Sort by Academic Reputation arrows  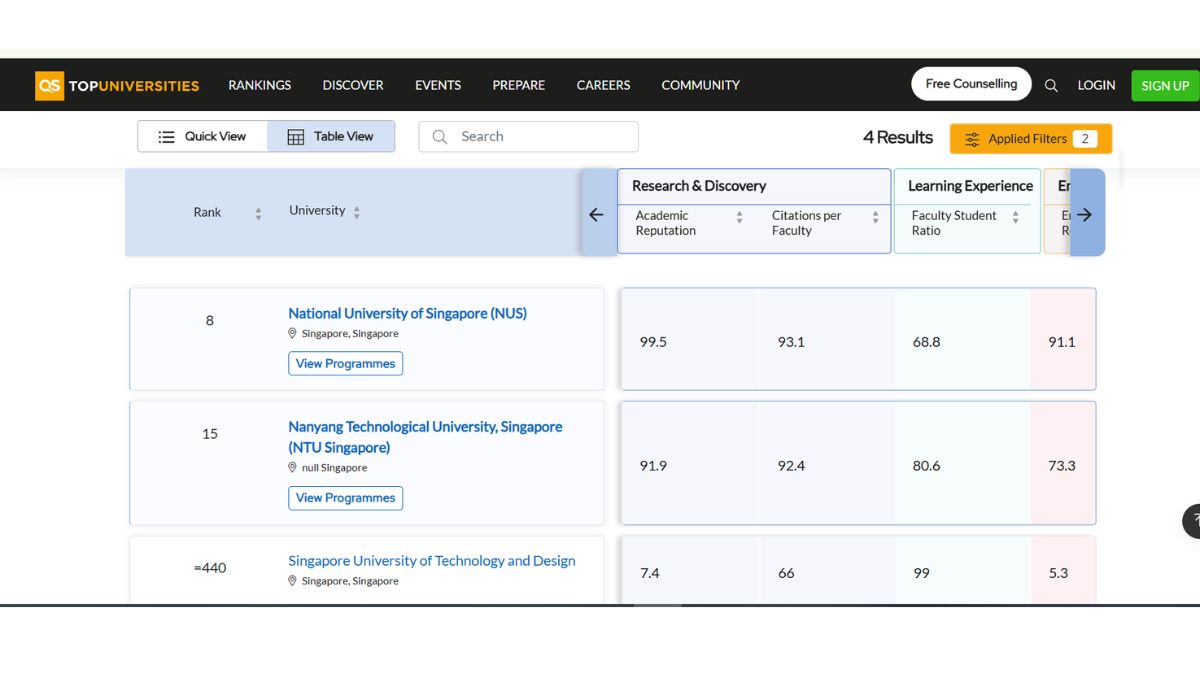pos(740,217)
